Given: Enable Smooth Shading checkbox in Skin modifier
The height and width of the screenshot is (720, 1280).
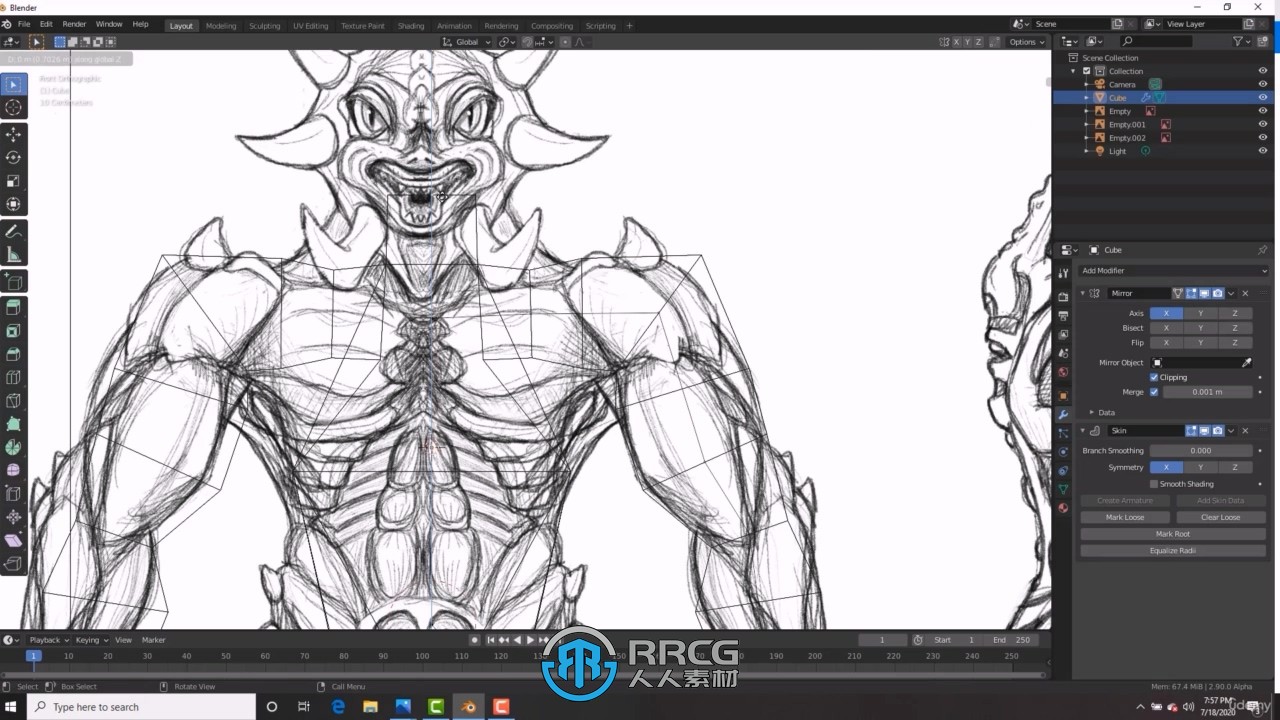Looking at the screenshot, I should [1154, 484].
